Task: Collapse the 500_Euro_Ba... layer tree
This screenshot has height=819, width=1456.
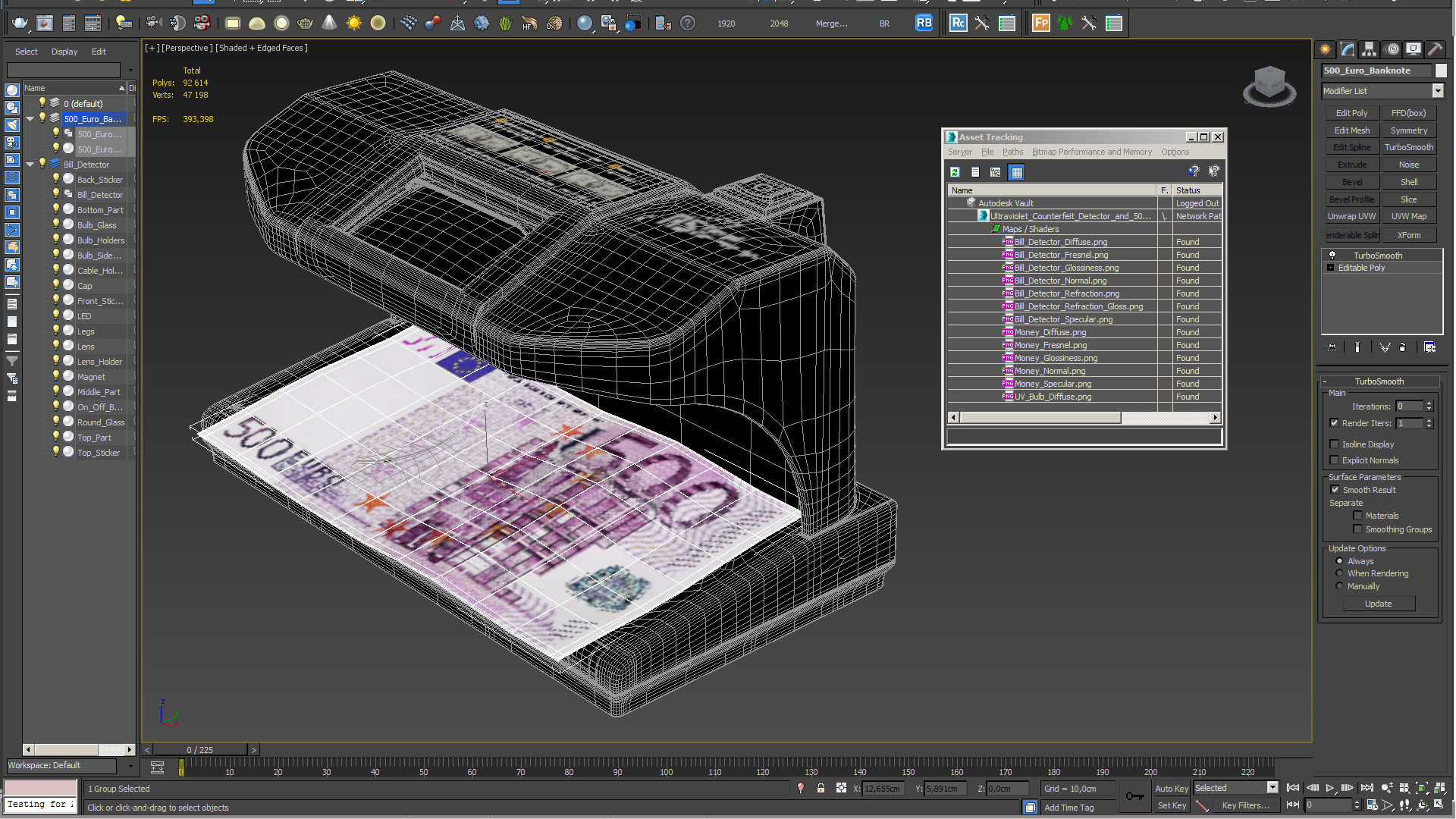Action: [x=30, y=119]
